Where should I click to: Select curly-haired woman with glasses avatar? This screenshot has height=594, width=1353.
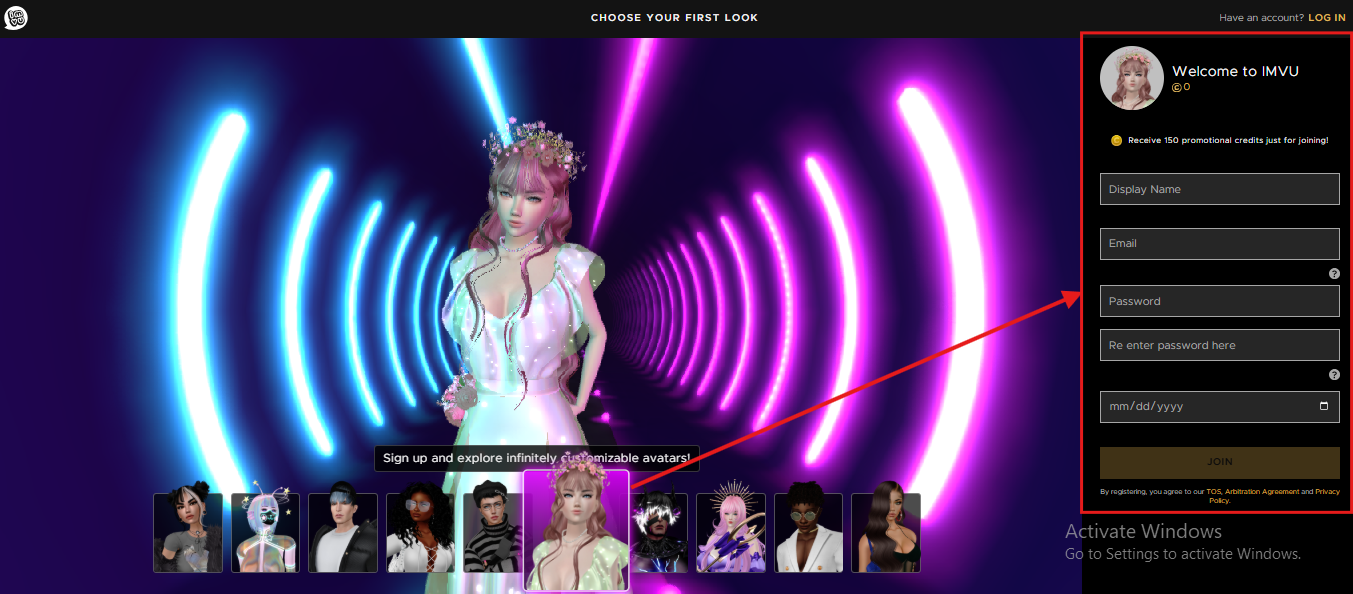point(421,533)
